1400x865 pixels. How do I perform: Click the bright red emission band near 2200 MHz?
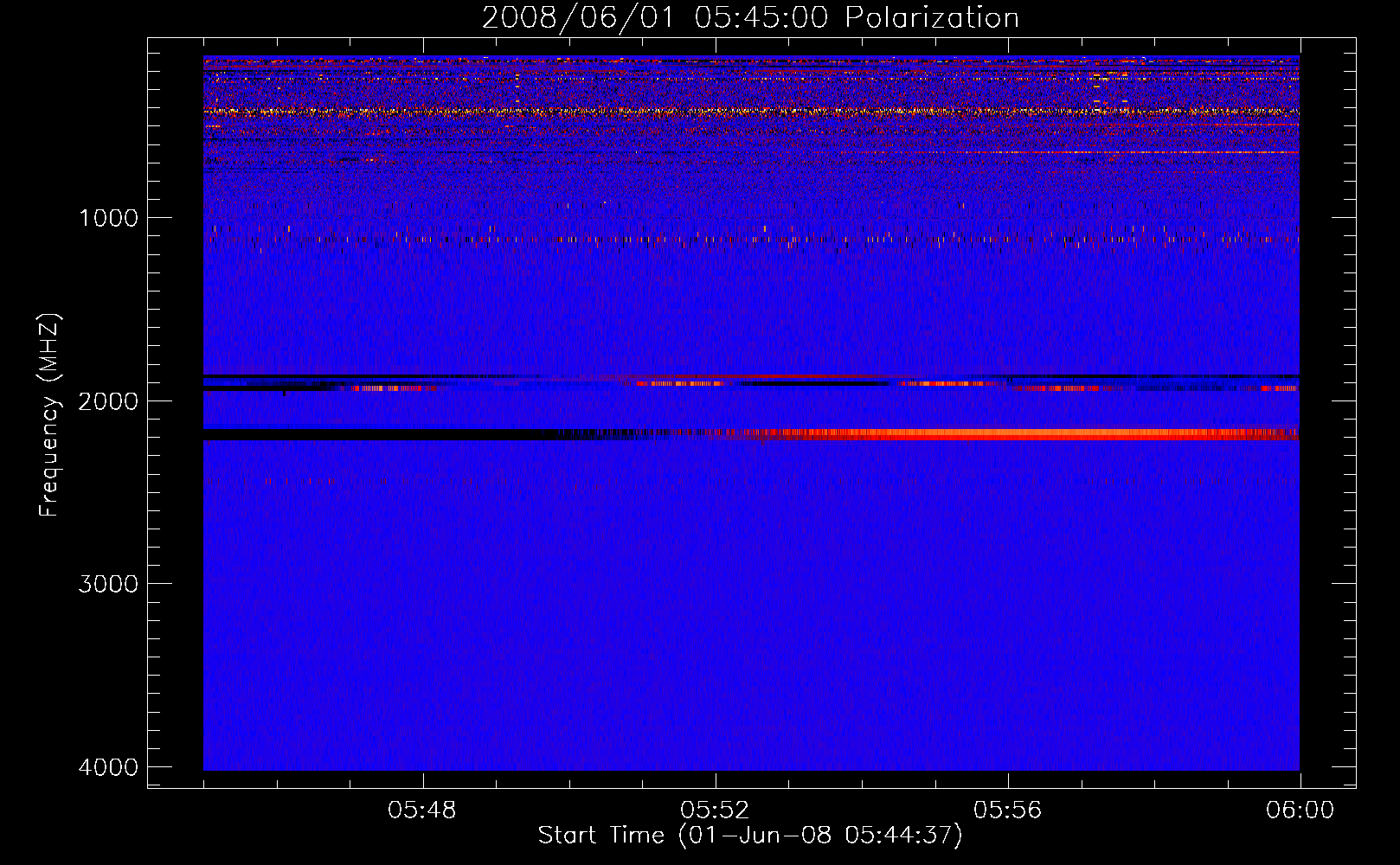1004,434
